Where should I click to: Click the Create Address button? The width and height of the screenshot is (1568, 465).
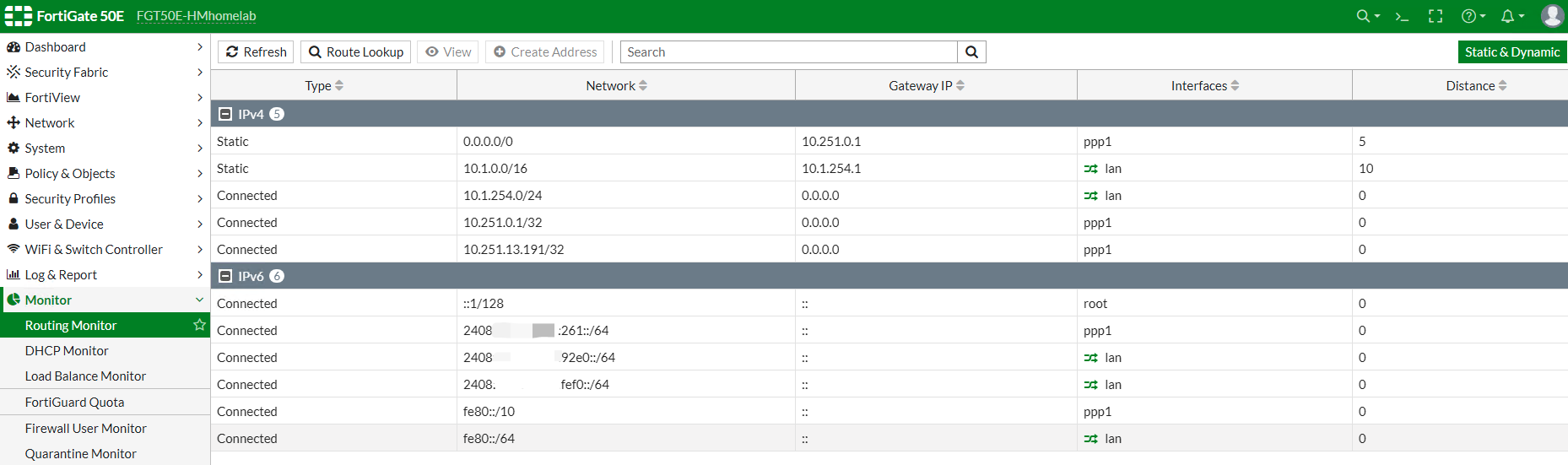(545, 52)
